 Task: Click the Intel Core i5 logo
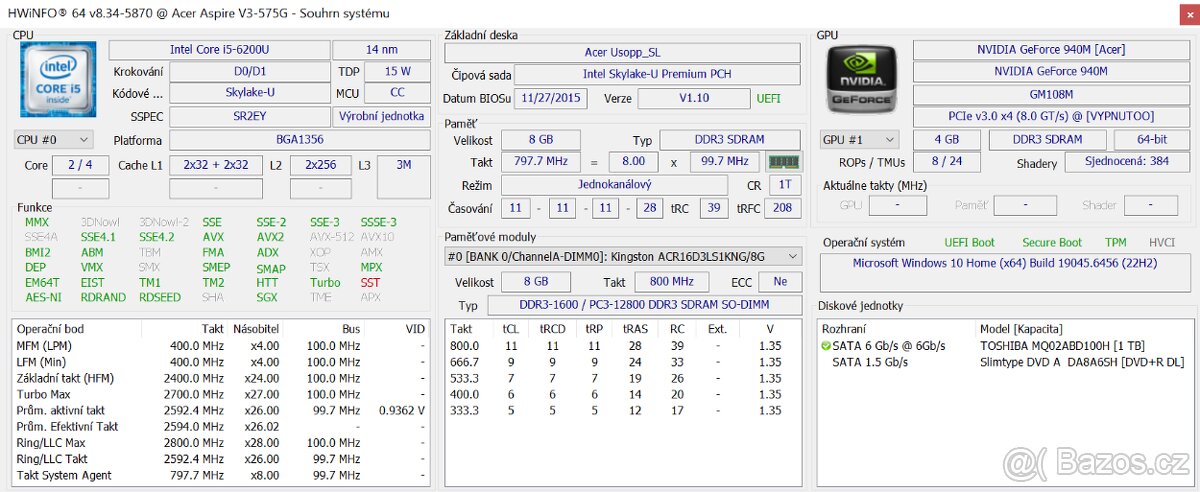(x=58, y=80)
